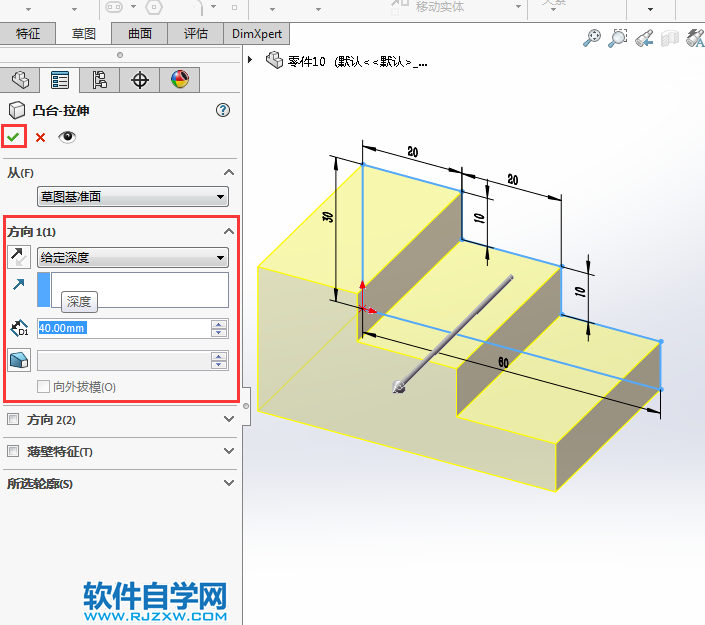Click reverse direction arrow button
Image resolution: width=705 pixels, height=625 pixels.
tap(19, 257)
